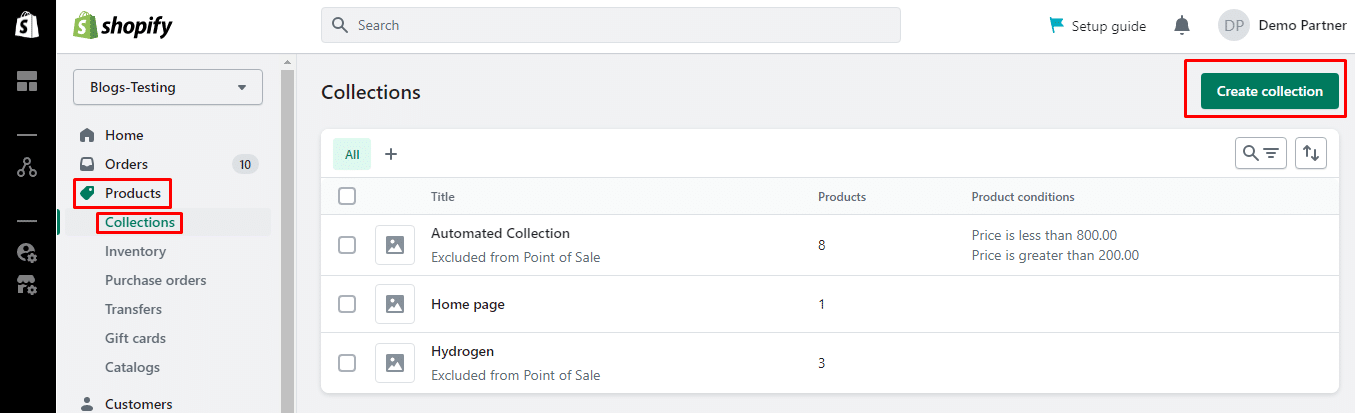Click the notification bell icon
Image resolution: width=1355 pixels, height=413 pixels.
tap(1182, 25)
